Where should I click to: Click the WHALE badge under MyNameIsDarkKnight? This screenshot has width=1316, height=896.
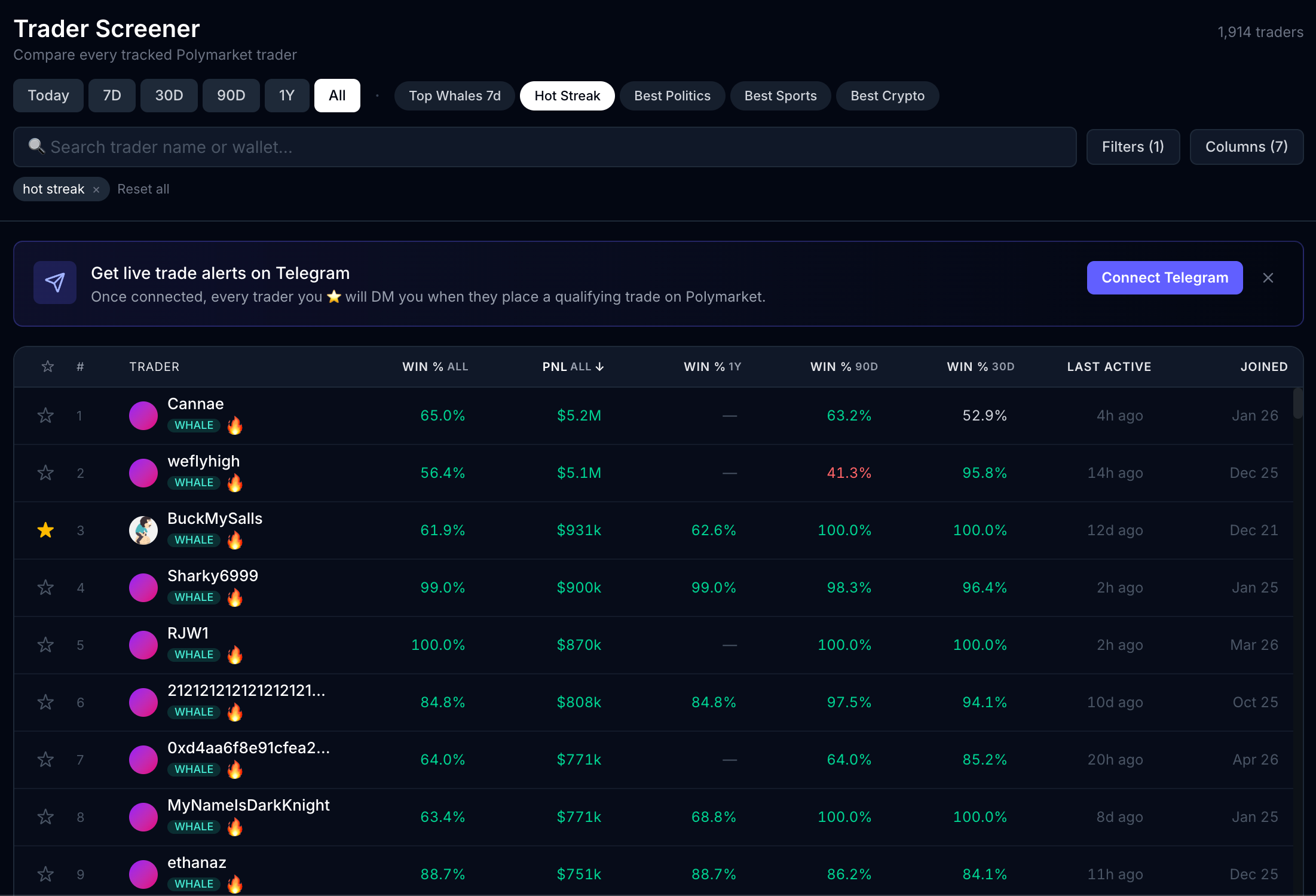click(x=194, y=827)
